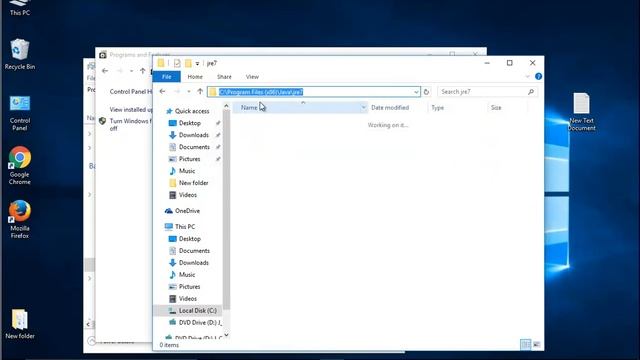Open the Name column filter dropdown
The image size is (640, 360).
[363, 108]
